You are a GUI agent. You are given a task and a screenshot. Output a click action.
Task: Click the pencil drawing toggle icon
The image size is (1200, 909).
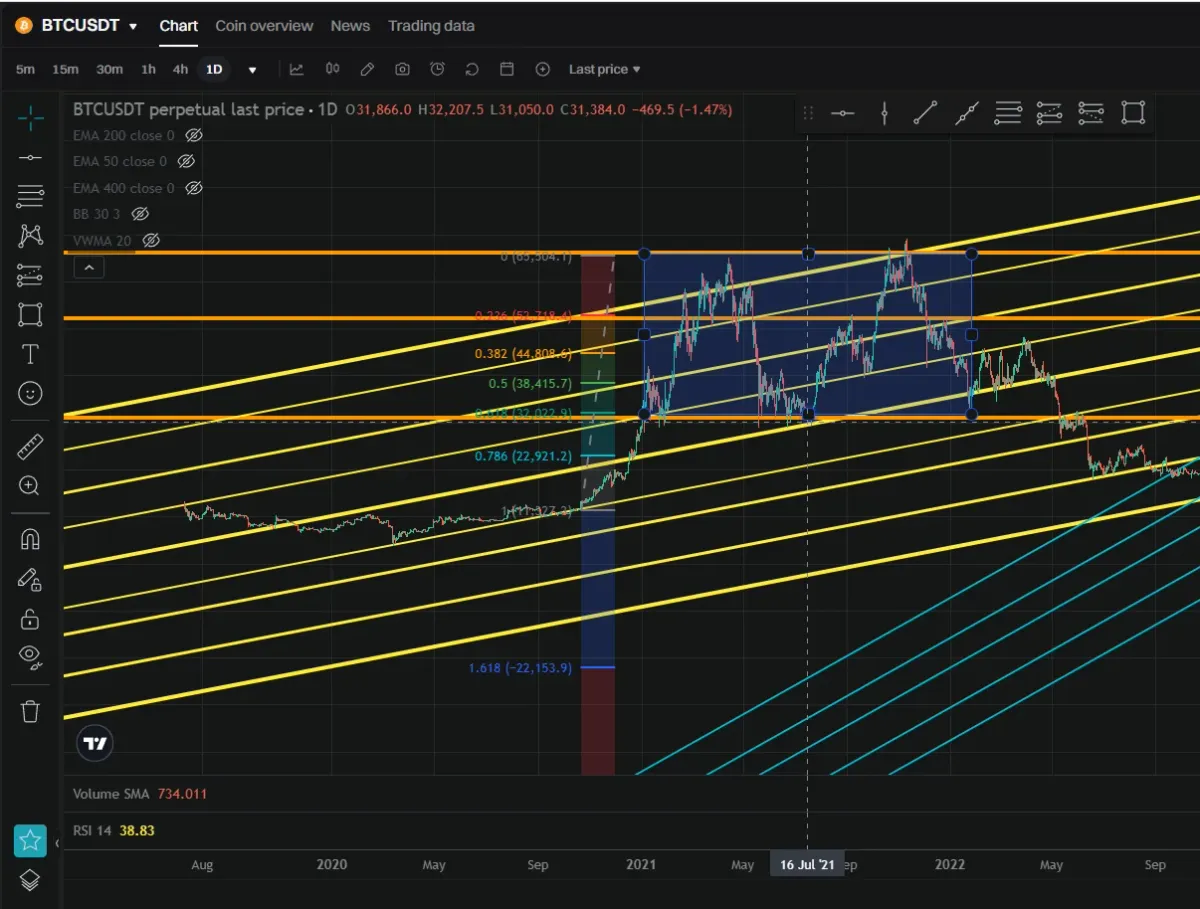tap(367, 69)
